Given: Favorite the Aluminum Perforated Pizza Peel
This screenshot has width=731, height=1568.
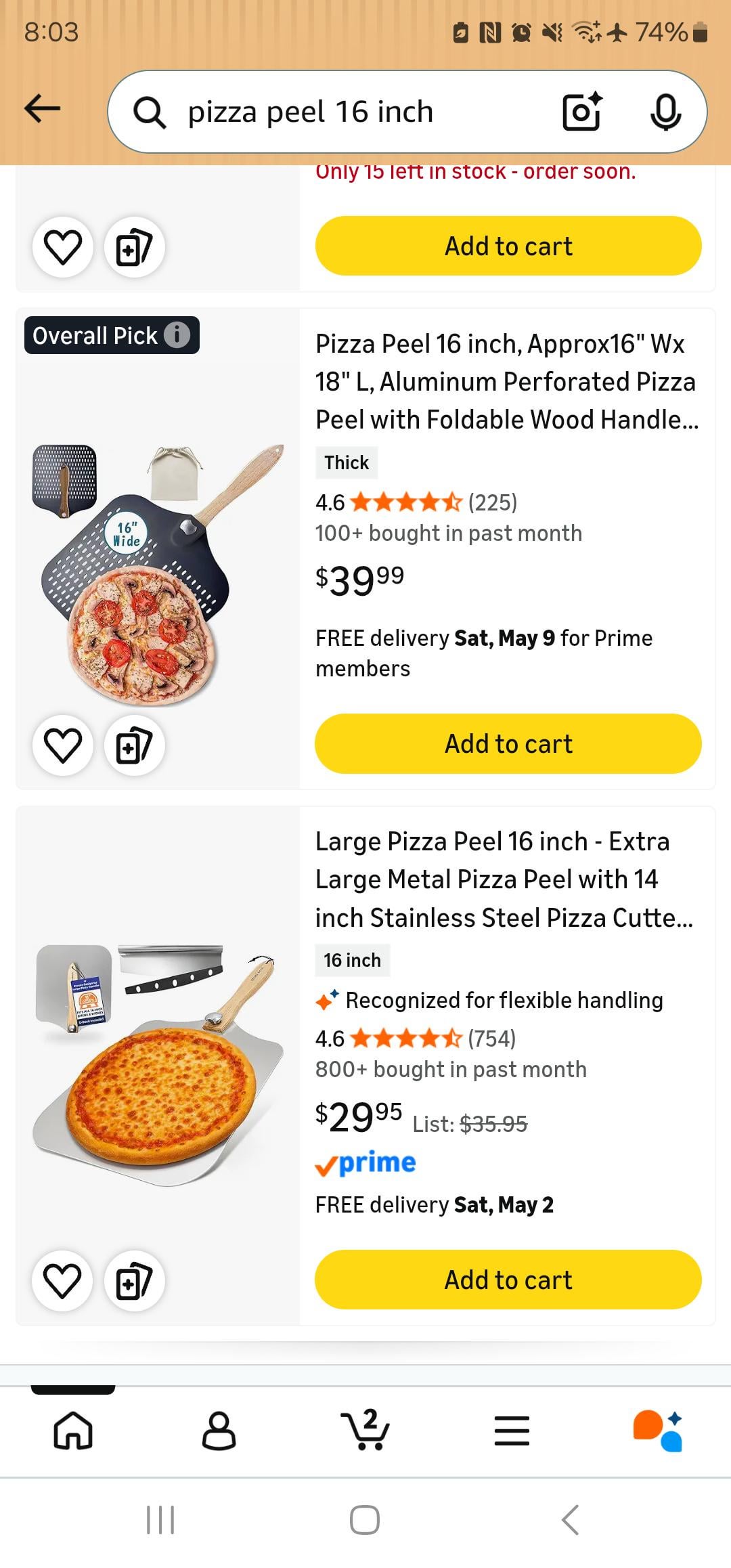Looking at the screenshot, I should coord(63,745).
